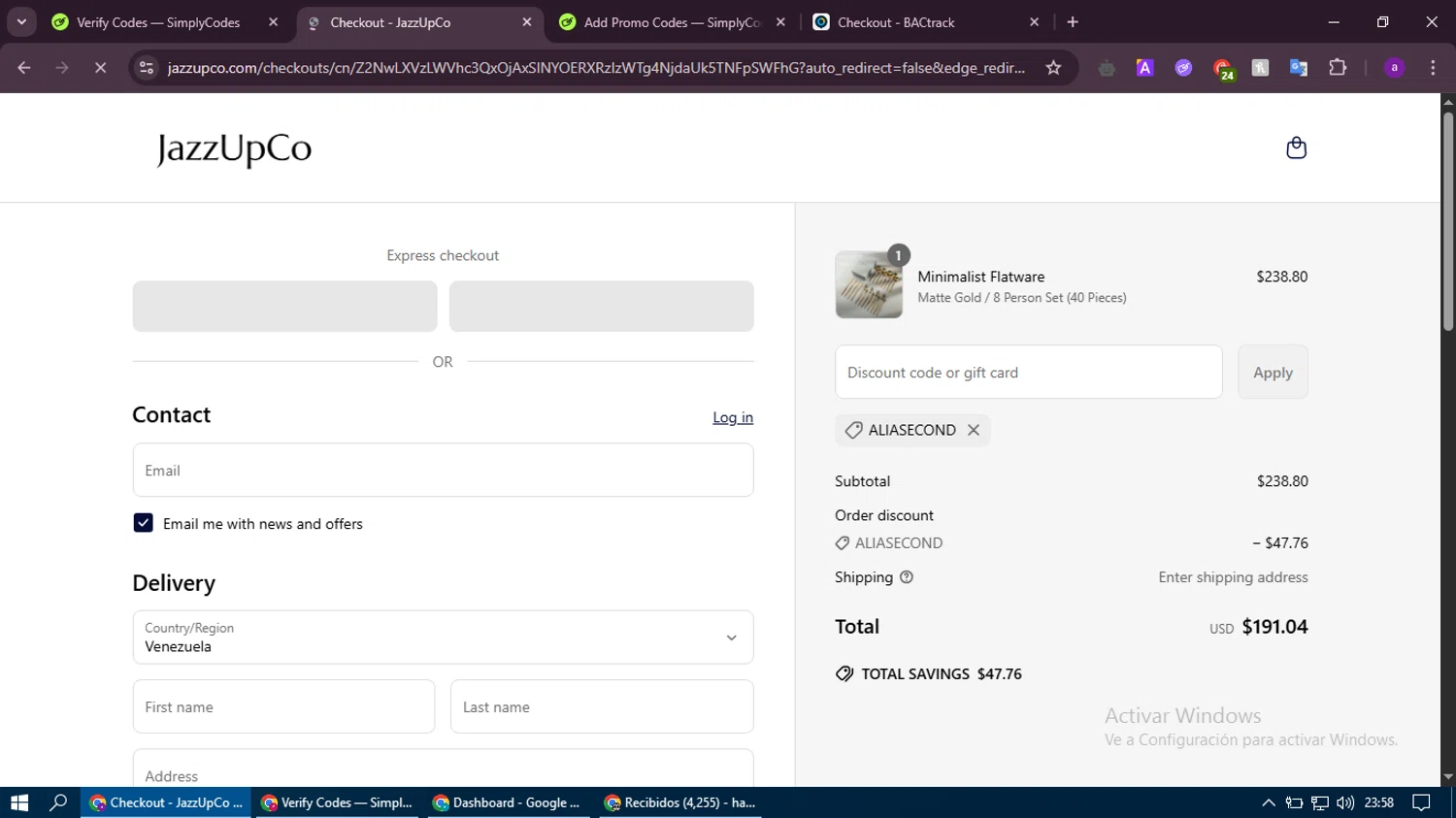Switch to Add Promo Codes — SimplyCodes tab
The height and width of the screenshot is (818, 1456).
[672, 22]
